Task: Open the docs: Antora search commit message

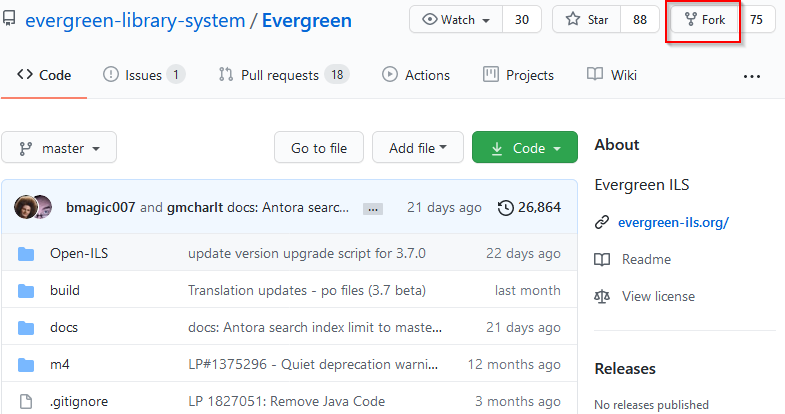Action: pos(288,207)
